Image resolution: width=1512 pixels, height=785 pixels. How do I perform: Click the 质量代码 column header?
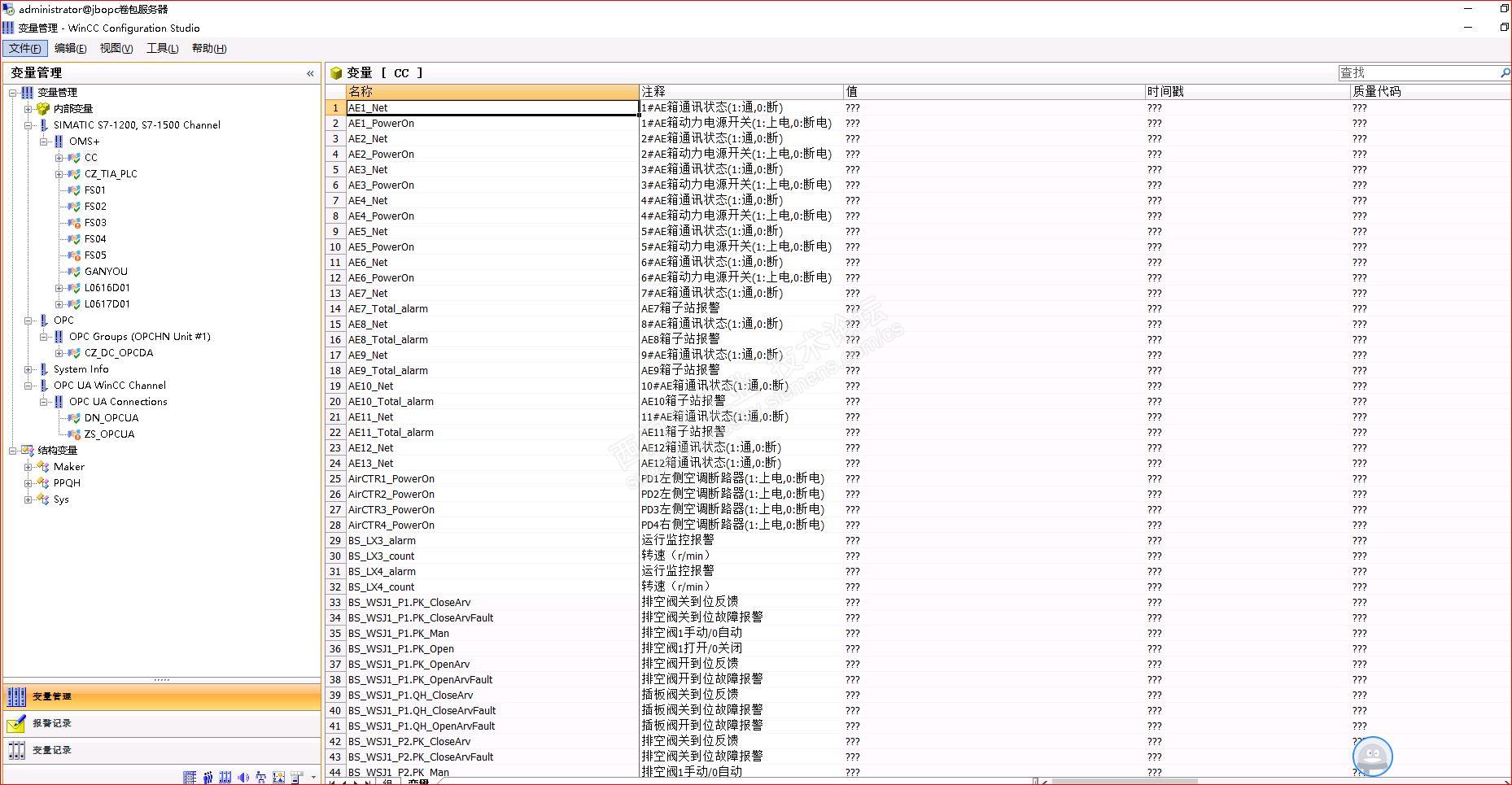1431,92
